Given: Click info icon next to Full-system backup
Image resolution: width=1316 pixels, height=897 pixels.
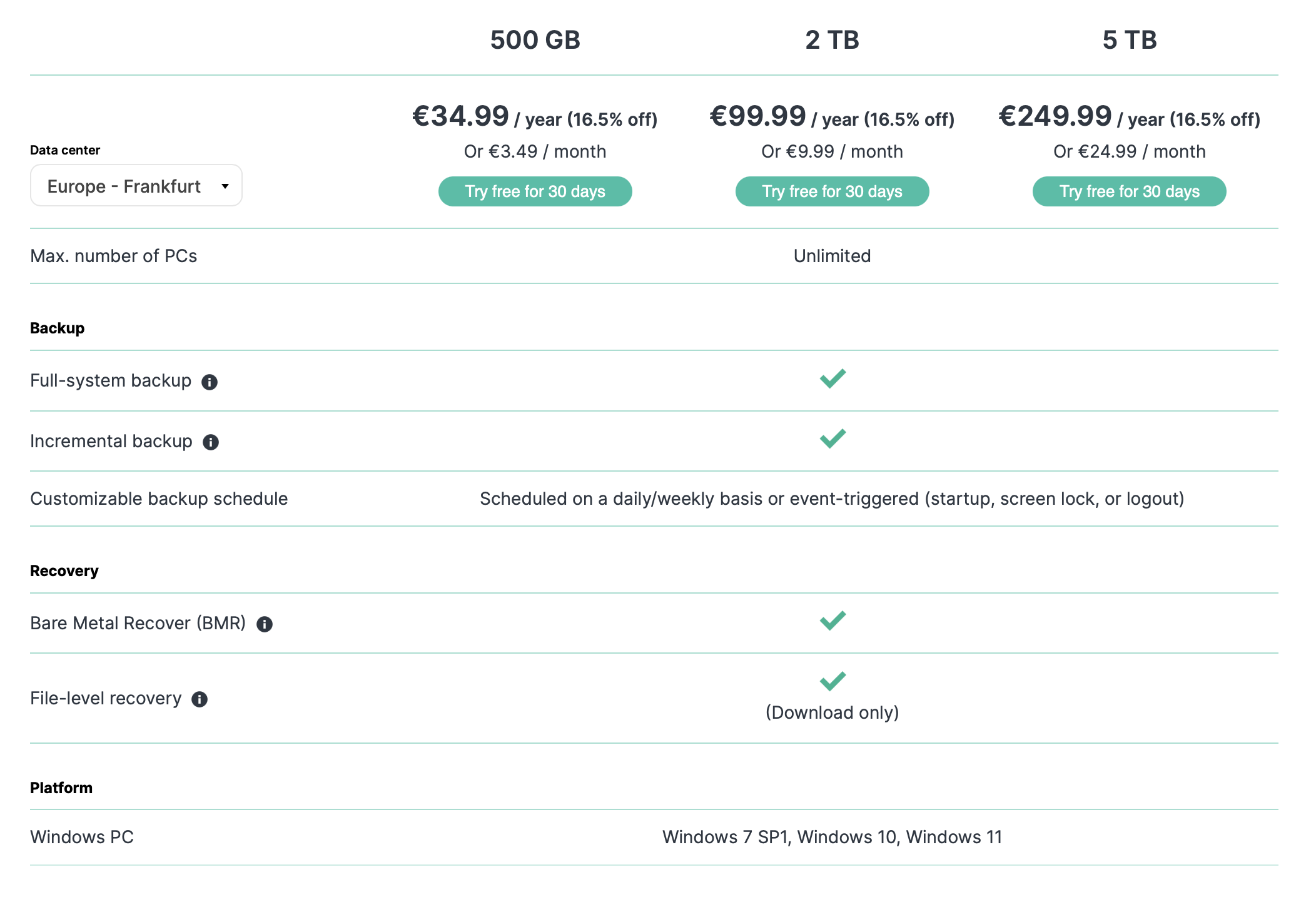Looking at the screenshot, I should (x=210, y=382).
